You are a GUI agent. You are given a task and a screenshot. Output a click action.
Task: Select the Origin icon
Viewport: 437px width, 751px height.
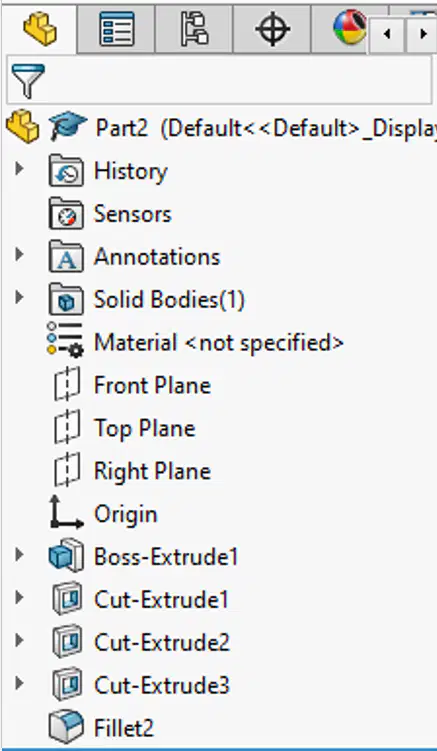66,512
